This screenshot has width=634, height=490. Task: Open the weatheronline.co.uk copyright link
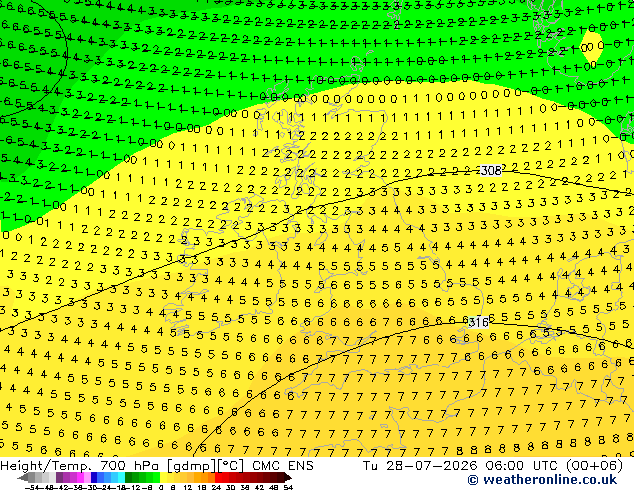click(542, 480)
